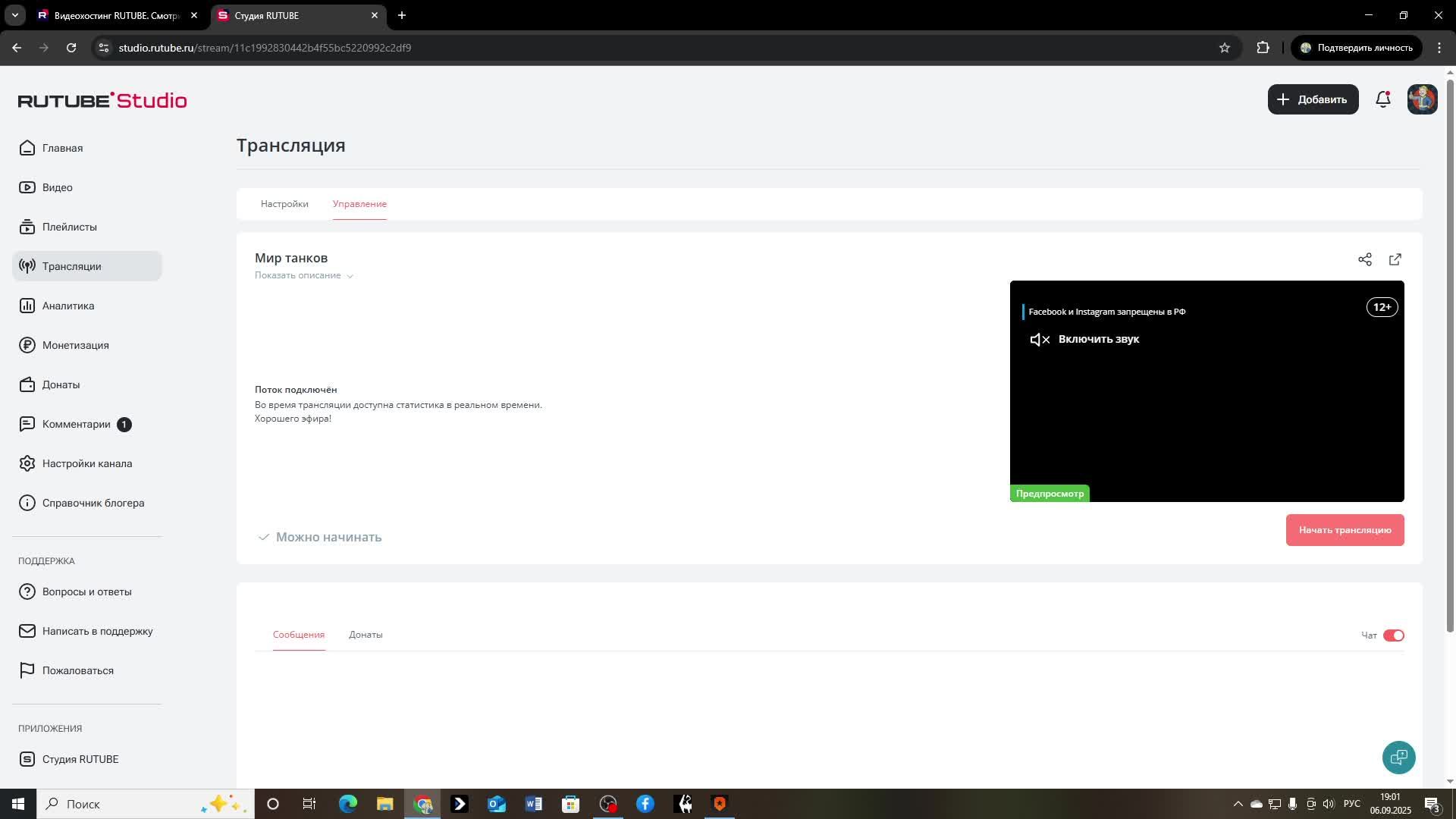Open Монетизация sidebar section
The height and width of the screenshot is (819, 1456).
tap(75, 345)
